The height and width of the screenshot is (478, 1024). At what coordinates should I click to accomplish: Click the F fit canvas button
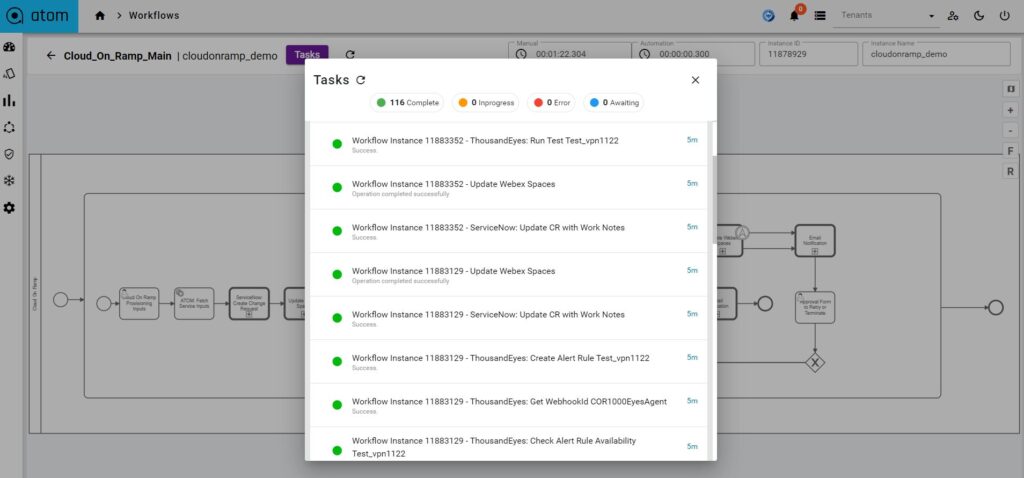[1010, 151]
